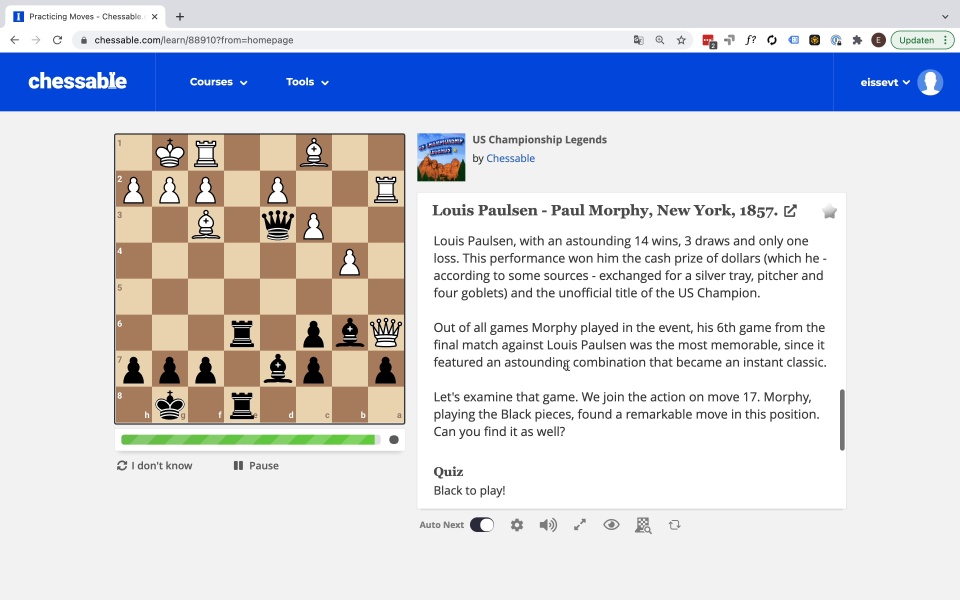
Task: Select the black queen on the board
Action: point(278,225)
